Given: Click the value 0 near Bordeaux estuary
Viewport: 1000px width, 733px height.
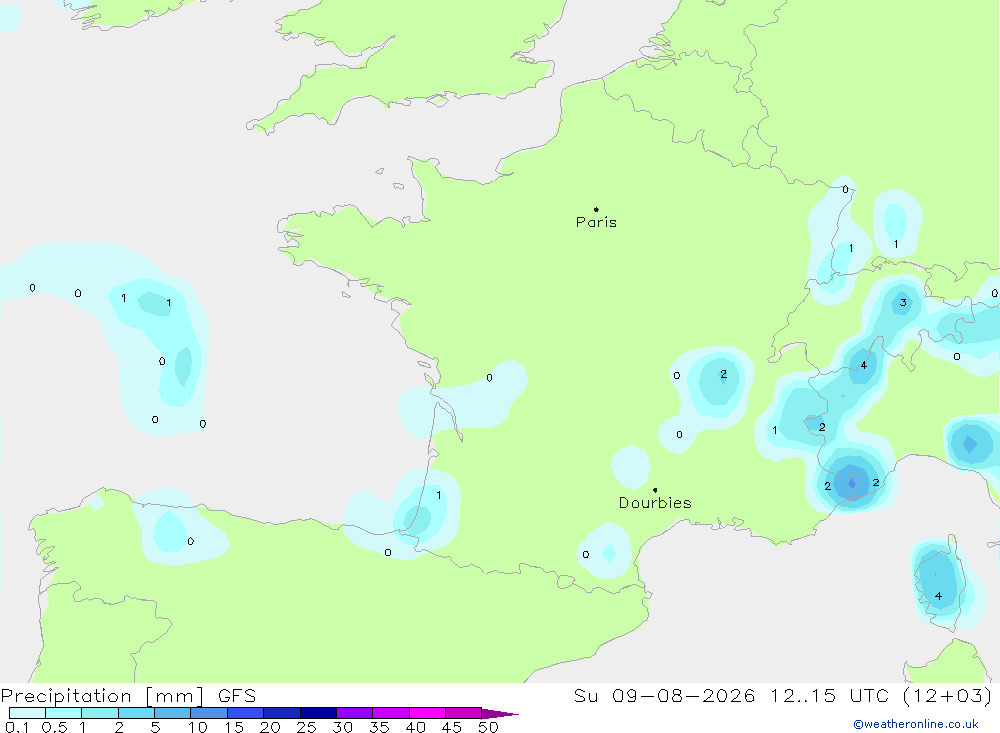Looking at the screenshot, I should [489, 378].
